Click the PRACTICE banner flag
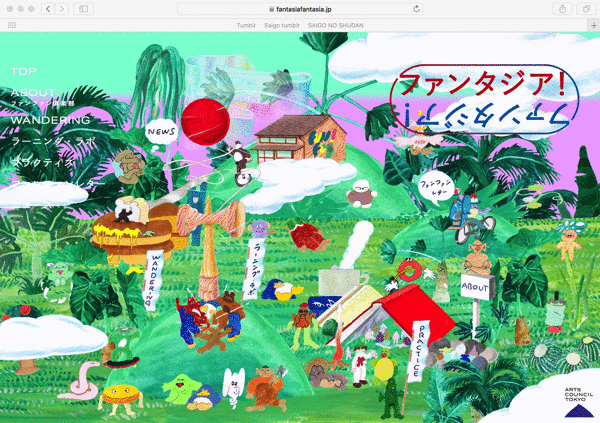 coord(419,350)
